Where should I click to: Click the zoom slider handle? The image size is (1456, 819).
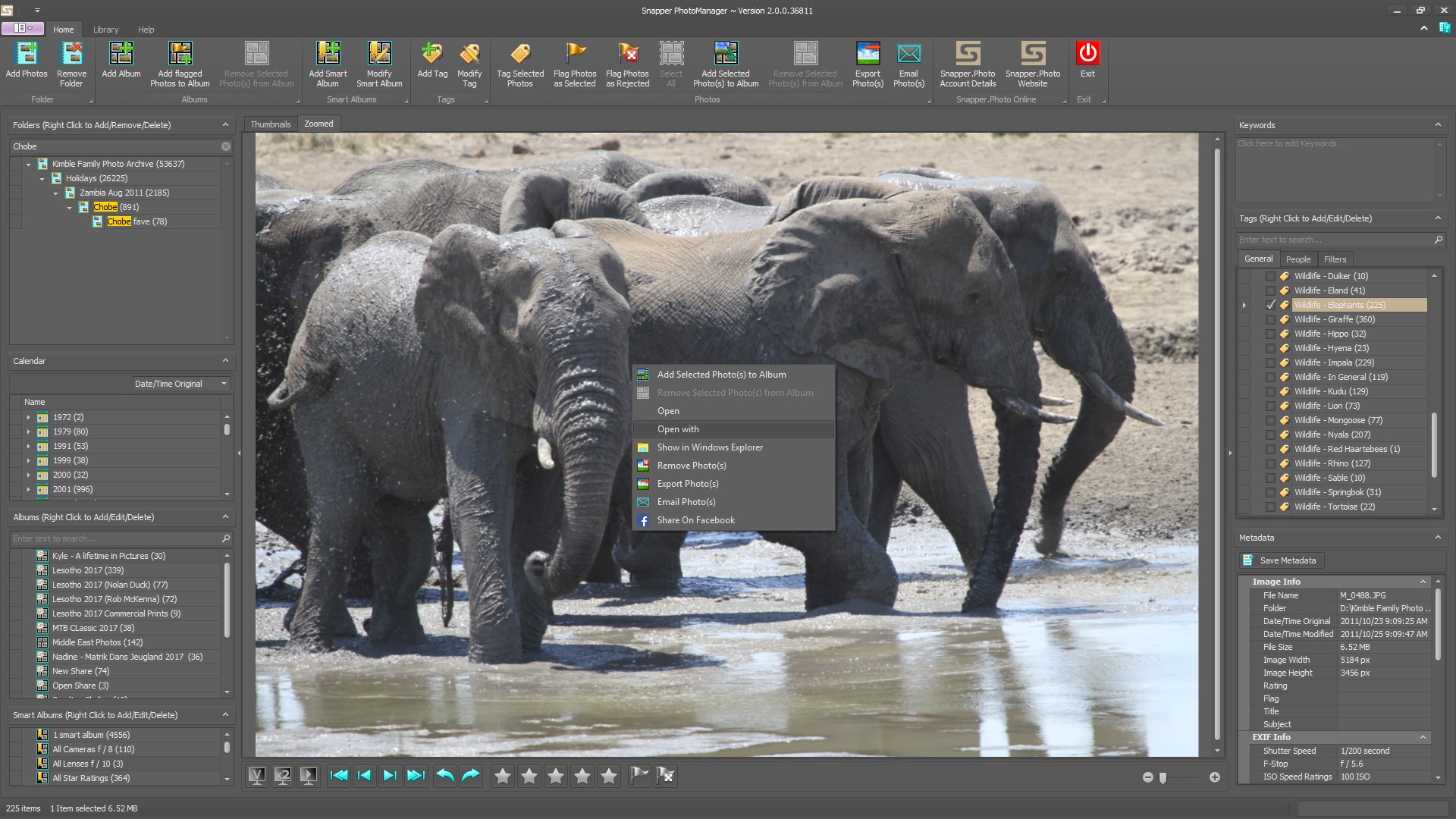pos(1163,777)
